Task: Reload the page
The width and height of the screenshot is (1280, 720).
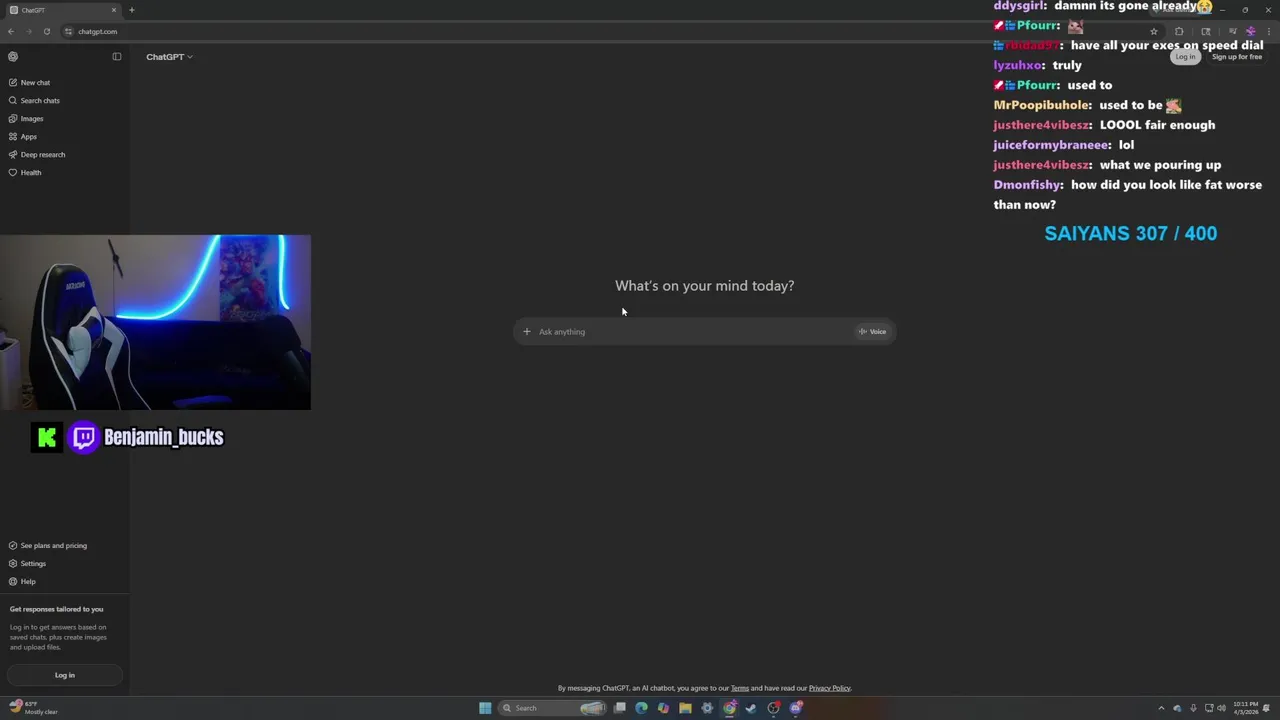Action: tap(46, 31)
